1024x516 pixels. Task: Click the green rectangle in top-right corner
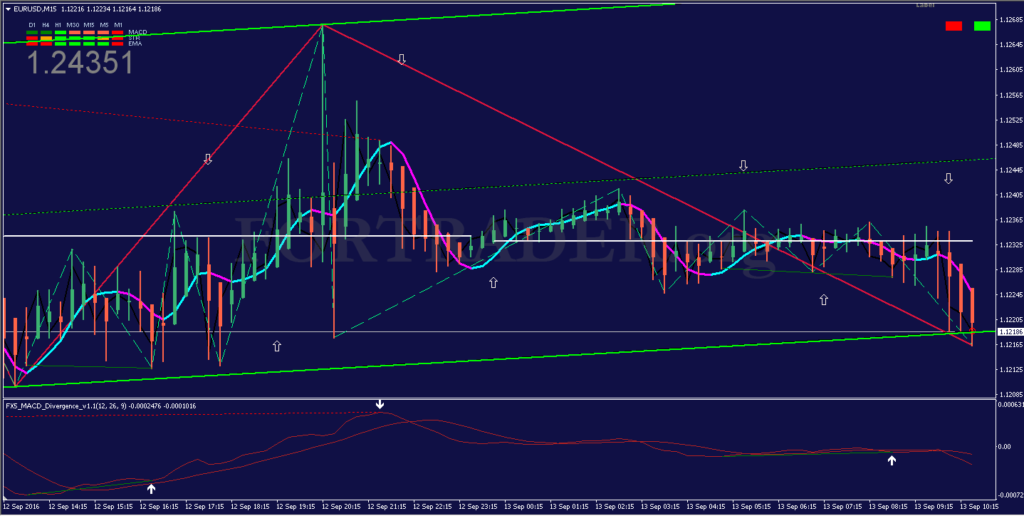[982, 25]
